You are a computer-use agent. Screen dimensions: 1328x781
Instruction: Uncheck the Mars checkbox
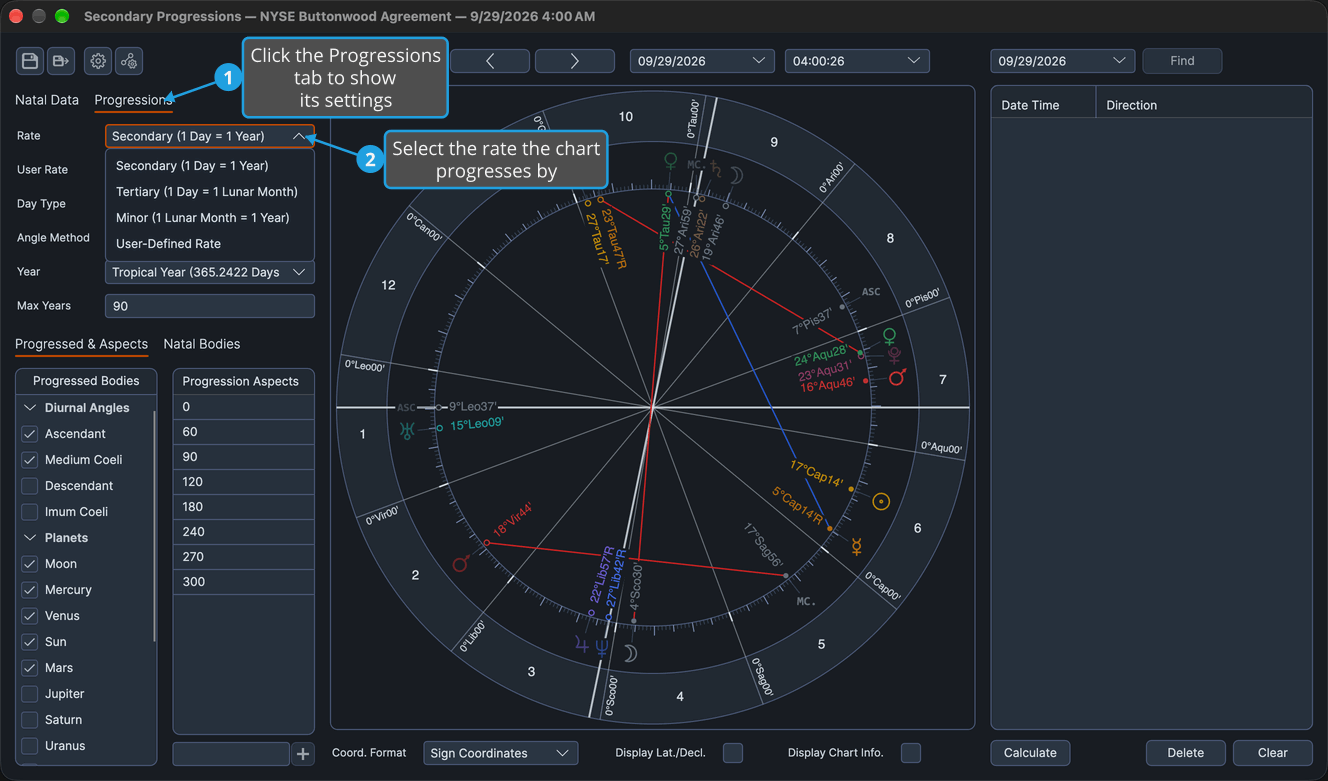tap(30, 668)
